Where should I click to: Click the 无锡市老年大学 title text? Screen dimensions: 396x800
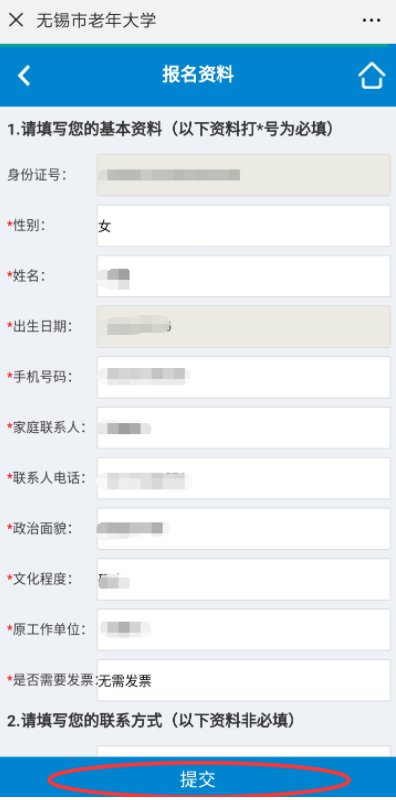[x=96, y=20]
